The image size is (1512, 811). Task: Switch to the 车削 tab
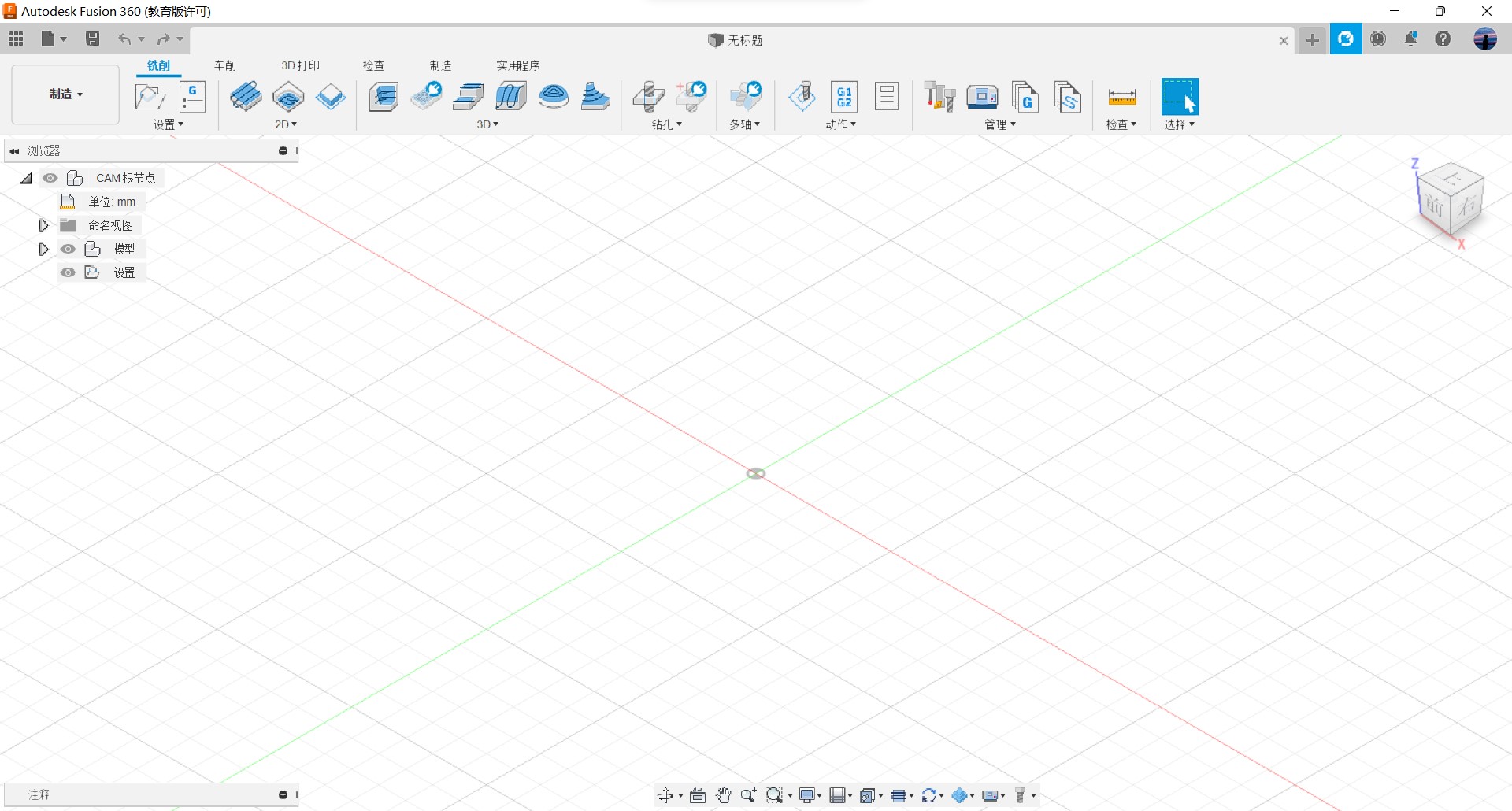pos(225,65)
